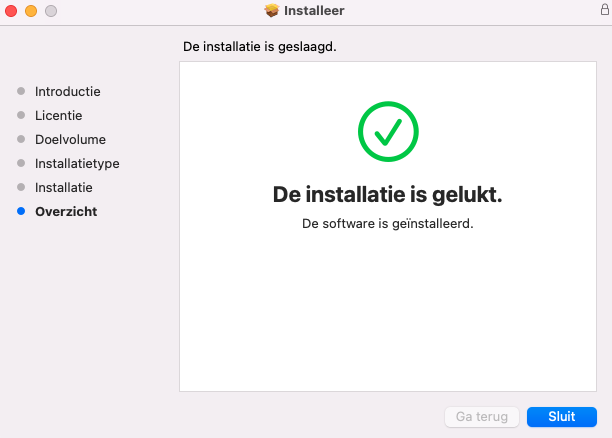Viewport: 612px width, 438px height.
Task: Choose the Installatietype step label
Action: coord(77,163)
